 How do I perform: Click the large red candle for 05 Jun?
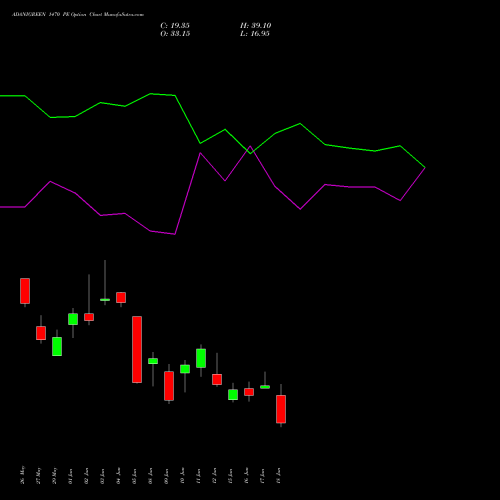click(137, 349)
